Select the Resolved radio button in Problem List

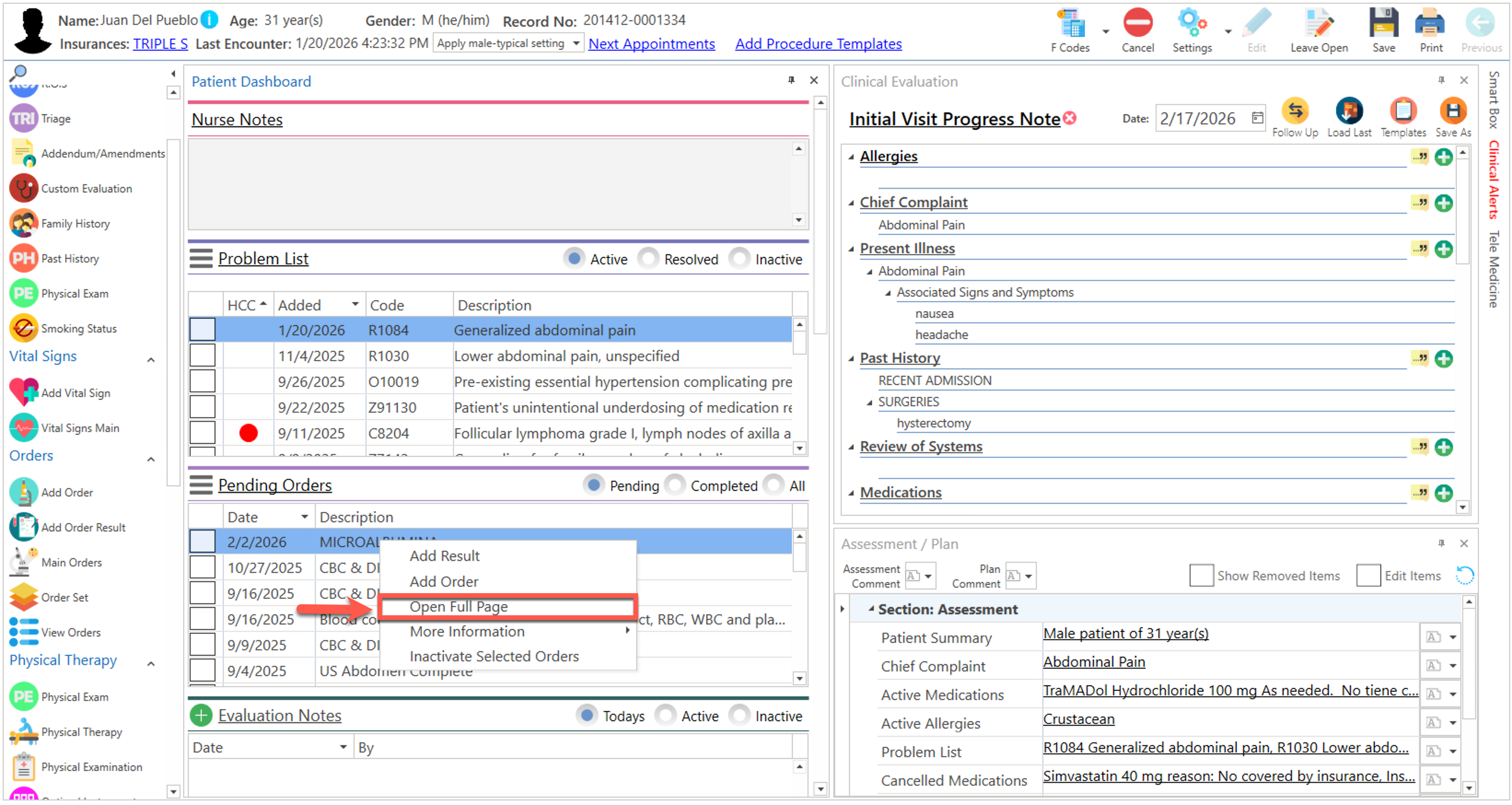pyautogui.click(x=649, y=258)
